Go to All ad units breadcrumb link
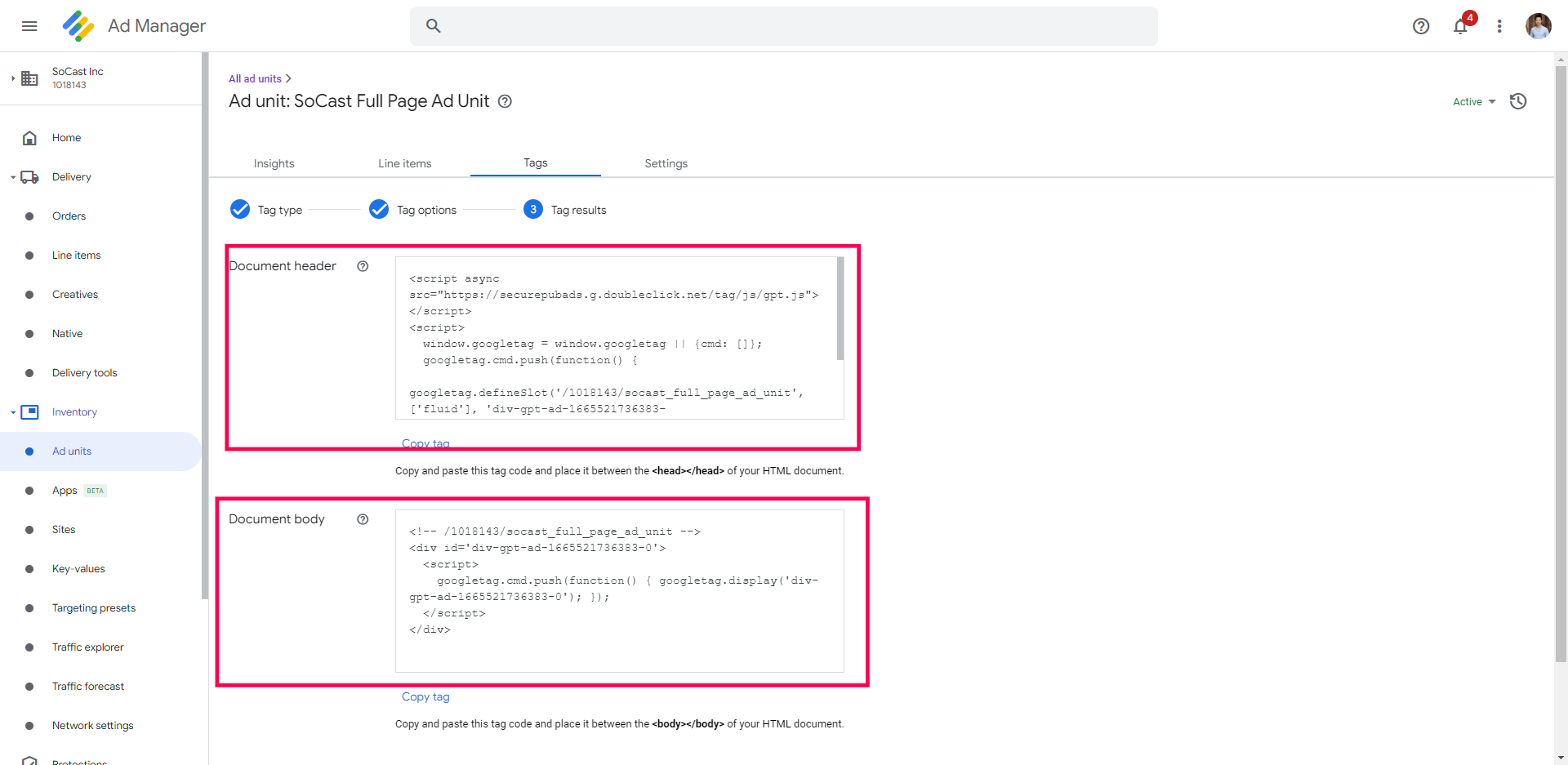 [255, 79]
